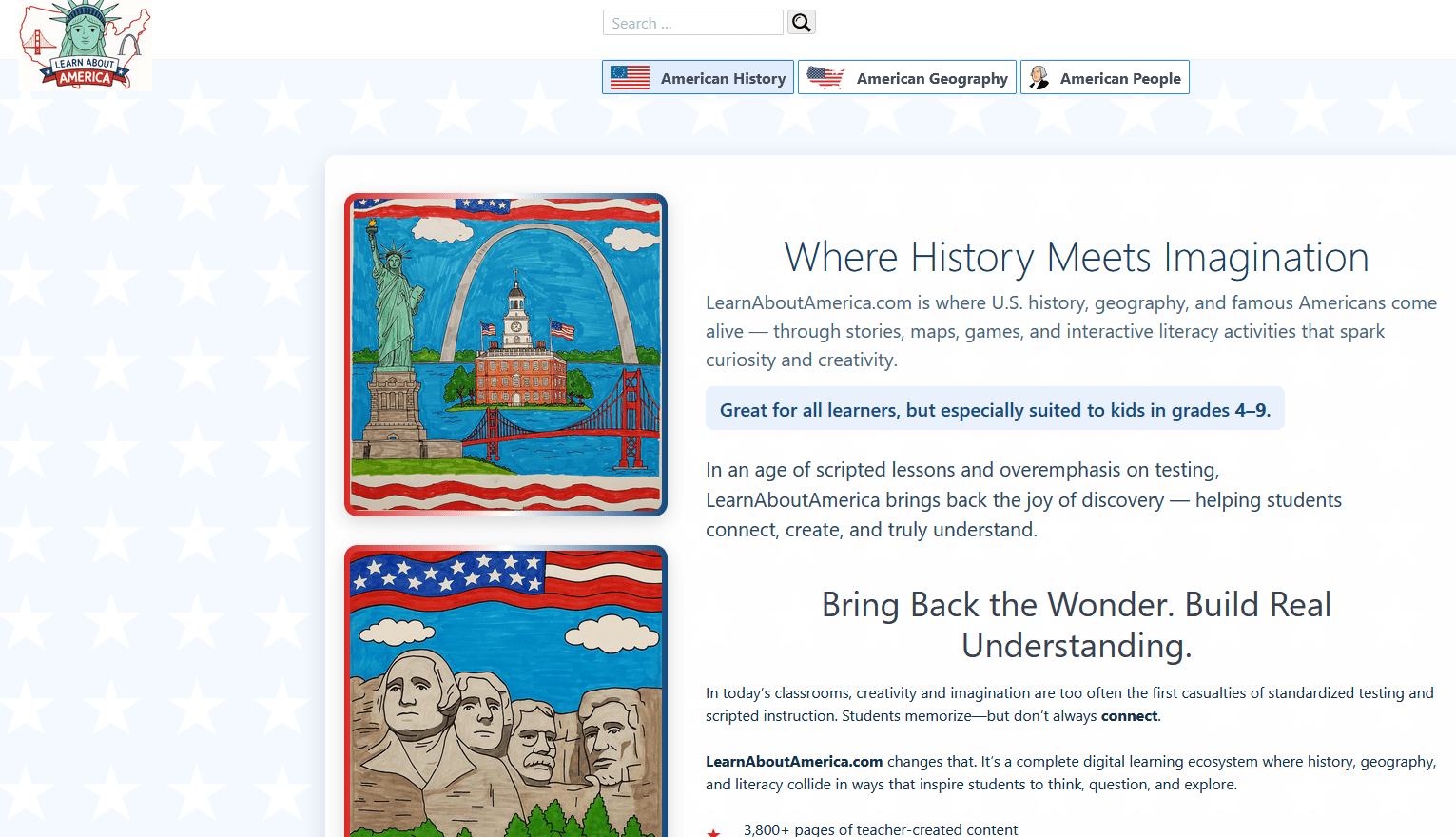Focus the Search text field
The height and width of the screenshot is (837, 1456).
click(692, 23)
